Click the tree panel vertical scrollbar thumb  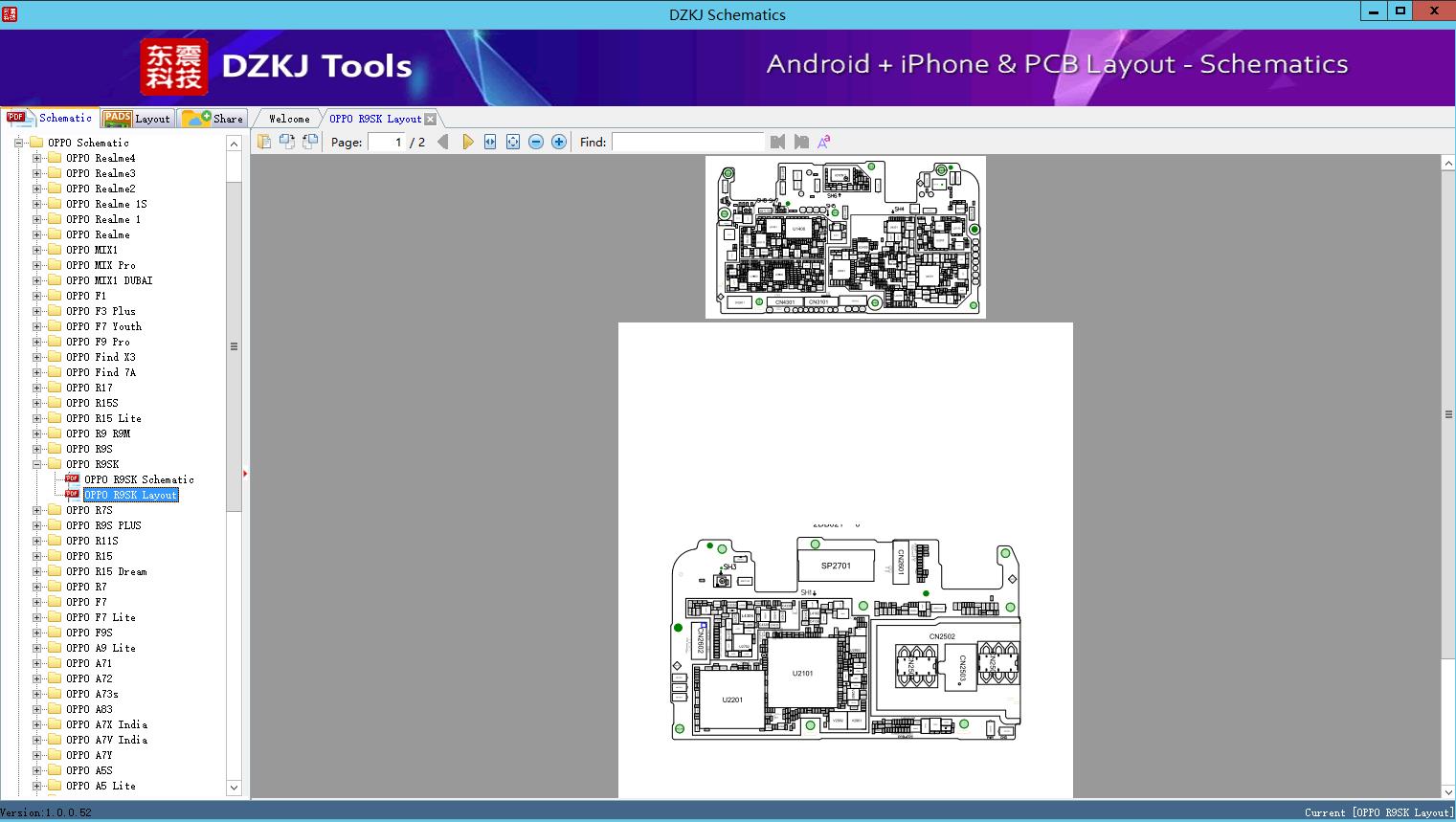(234, 346)
